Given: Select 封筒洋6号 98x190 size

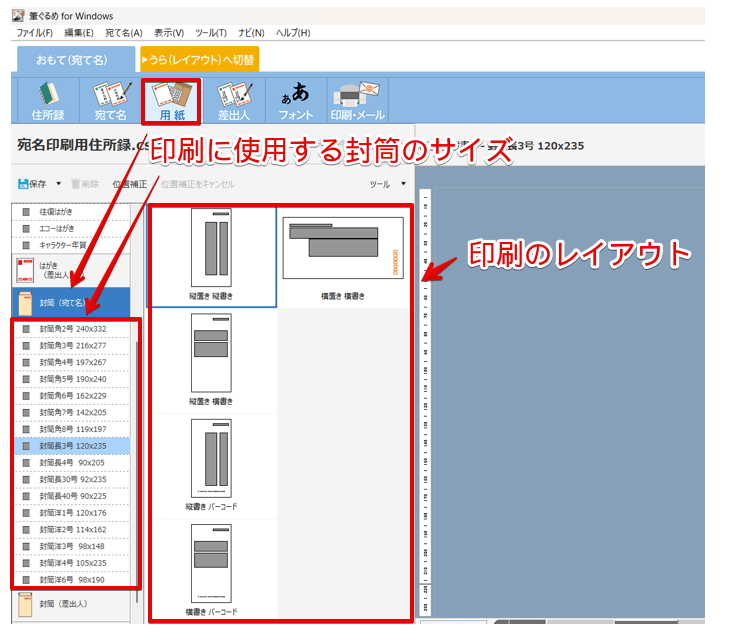Looking at the screenshot, I should (x=72, y=579).
